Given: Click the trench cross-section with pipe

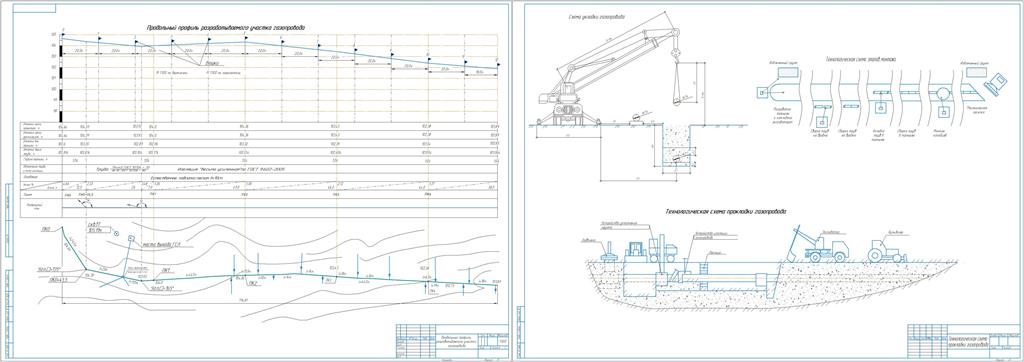Looking at the screenshot, I should tap(673, 149).
